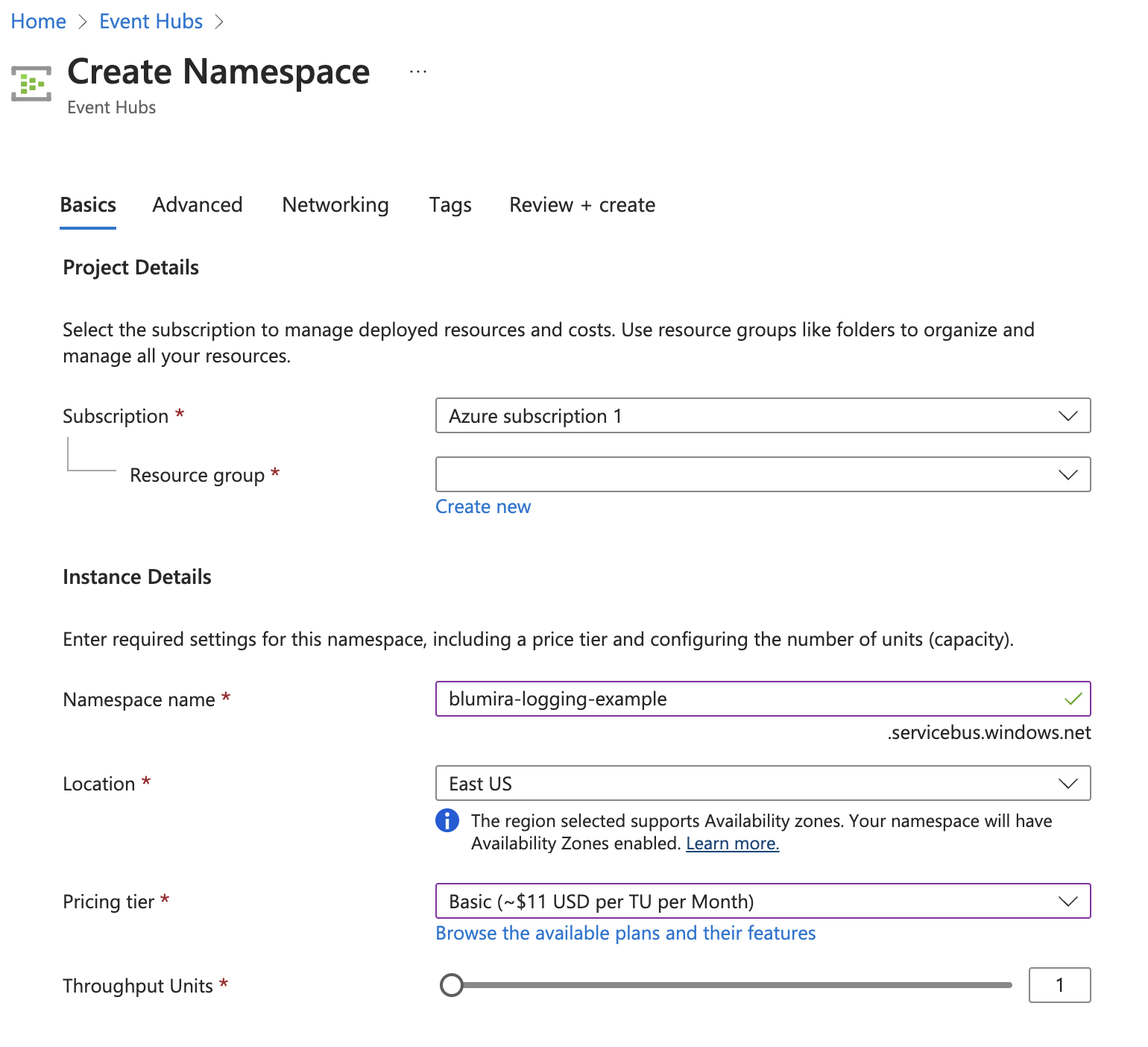Click the Event Hubs namespace icon

(31, 84)
